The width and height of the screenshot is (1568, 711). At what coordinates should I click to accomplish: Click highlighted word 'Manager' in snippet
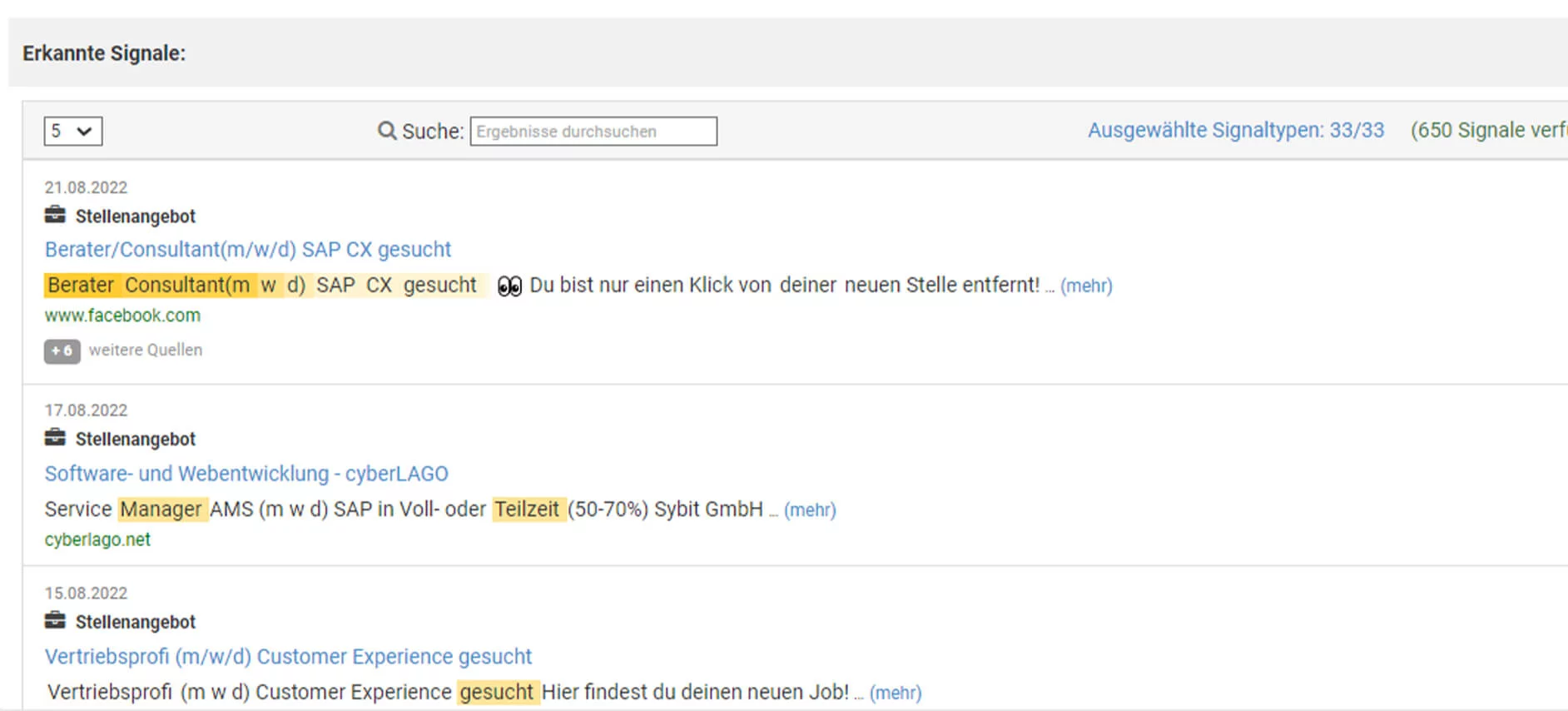(x=161, y=510)
